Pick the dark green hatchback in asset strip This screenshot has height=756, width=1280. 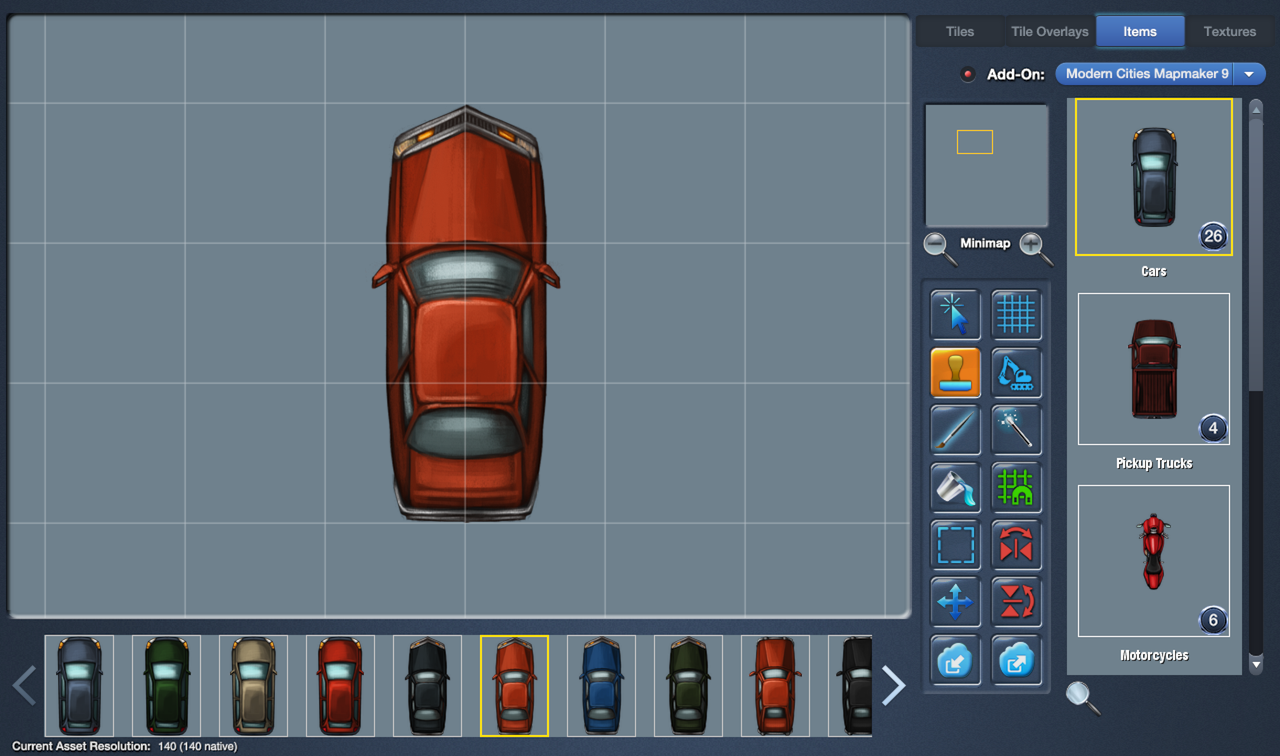point(166,686)
